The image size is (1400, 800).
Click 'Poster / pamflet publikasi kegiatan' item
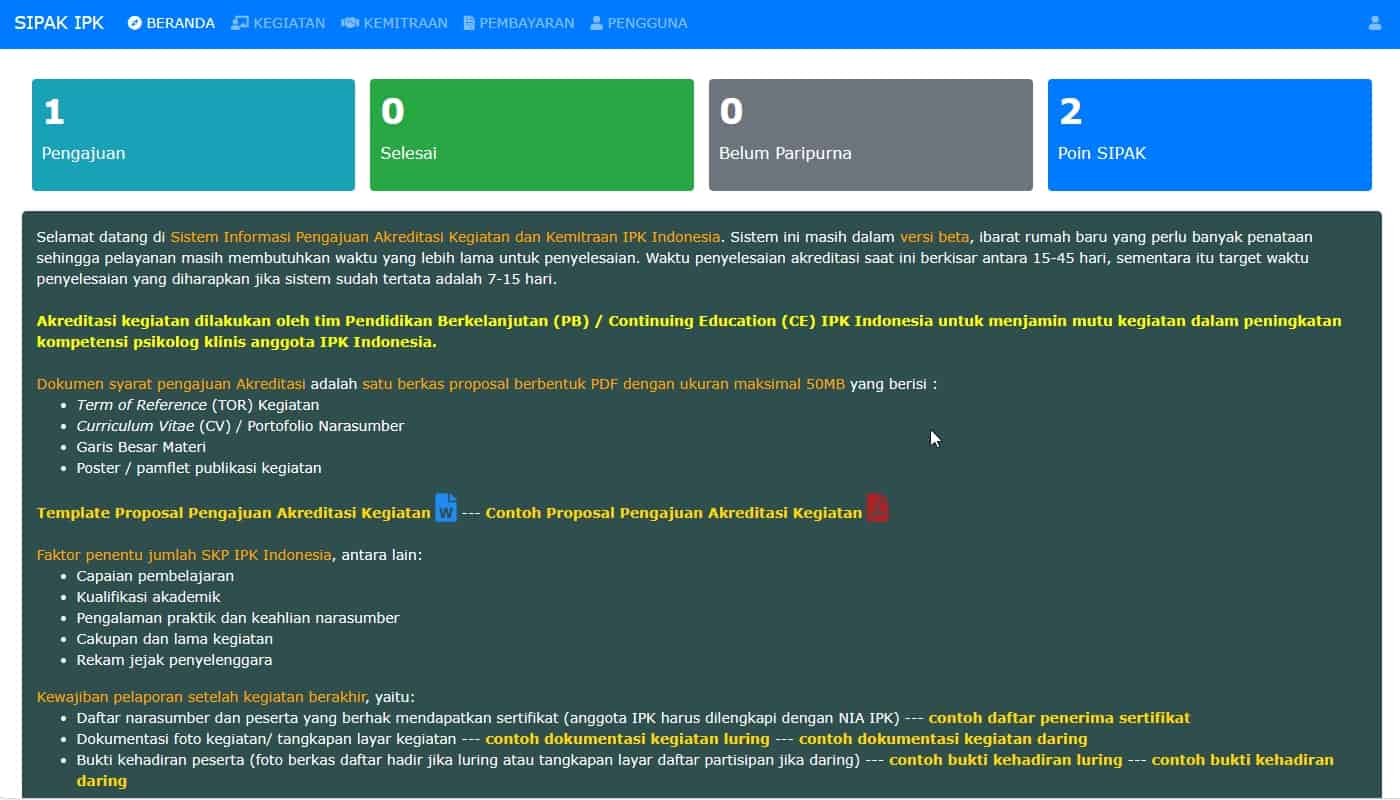[199, 468]
